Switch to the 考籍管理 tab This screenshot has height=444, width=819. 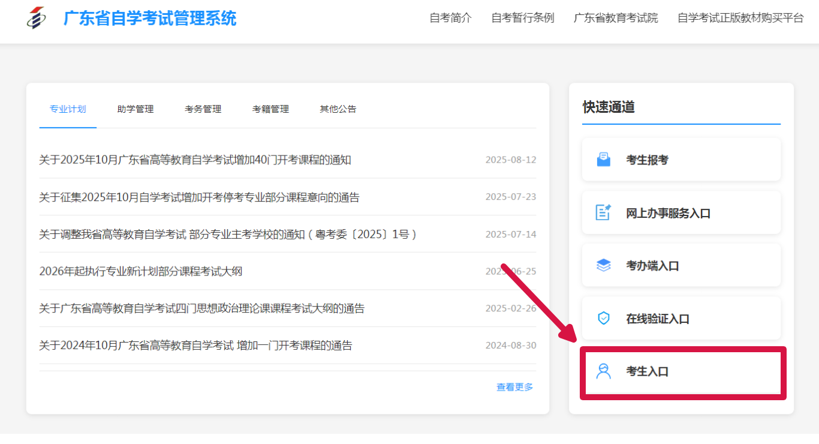(x=270, y=109)
